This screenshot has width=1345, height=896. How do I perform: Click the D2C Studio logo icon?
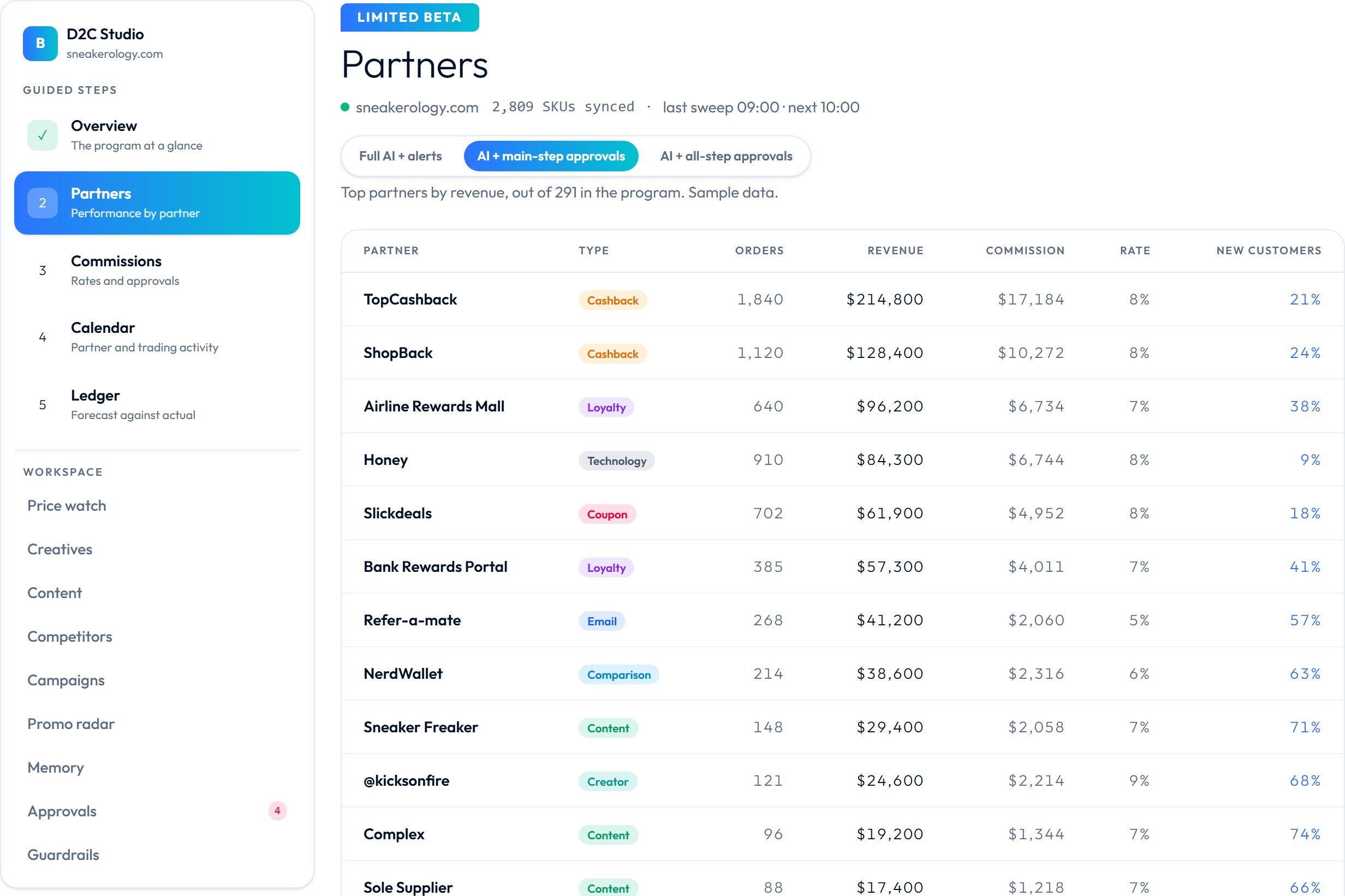pyautogui.click(x=40, y=44)
